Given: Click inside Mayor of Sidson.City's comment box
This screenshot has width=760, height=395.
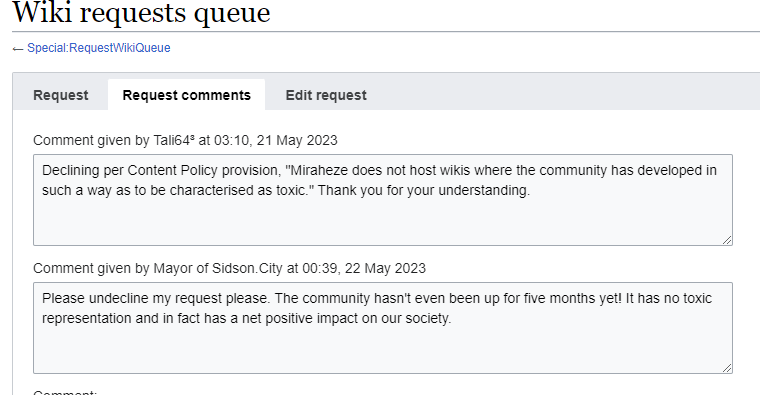Looking at the screenshot, I should tap(383, 328).
